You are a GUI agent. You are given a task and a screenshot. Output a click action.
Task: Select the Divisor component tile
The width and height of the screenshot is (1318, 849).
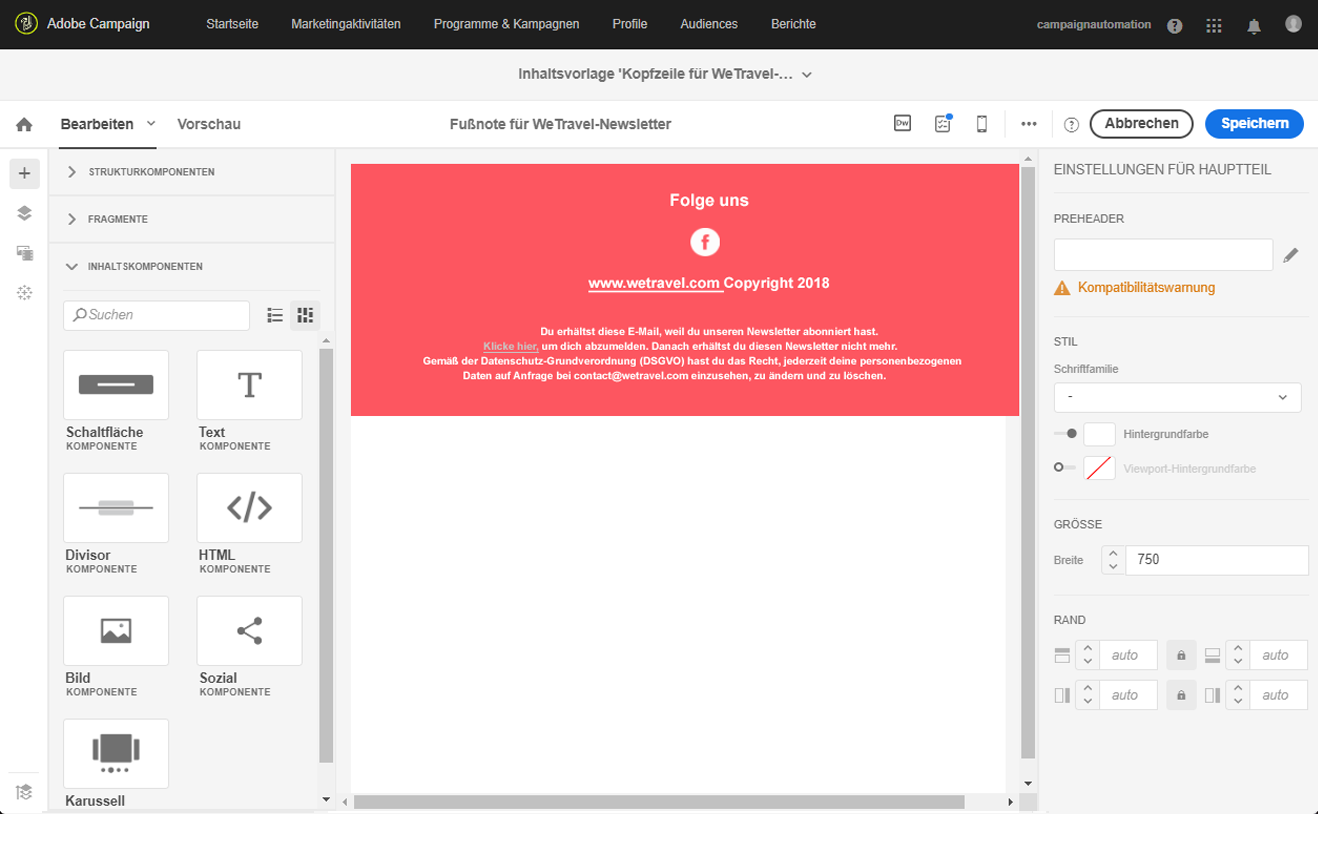click(116, 508)
